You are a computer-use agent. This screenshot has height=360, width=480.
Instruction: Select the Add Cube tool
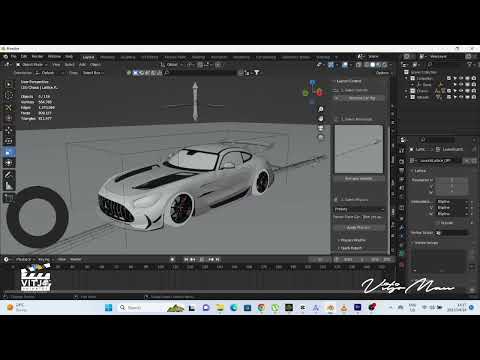(x=9, y=198)
